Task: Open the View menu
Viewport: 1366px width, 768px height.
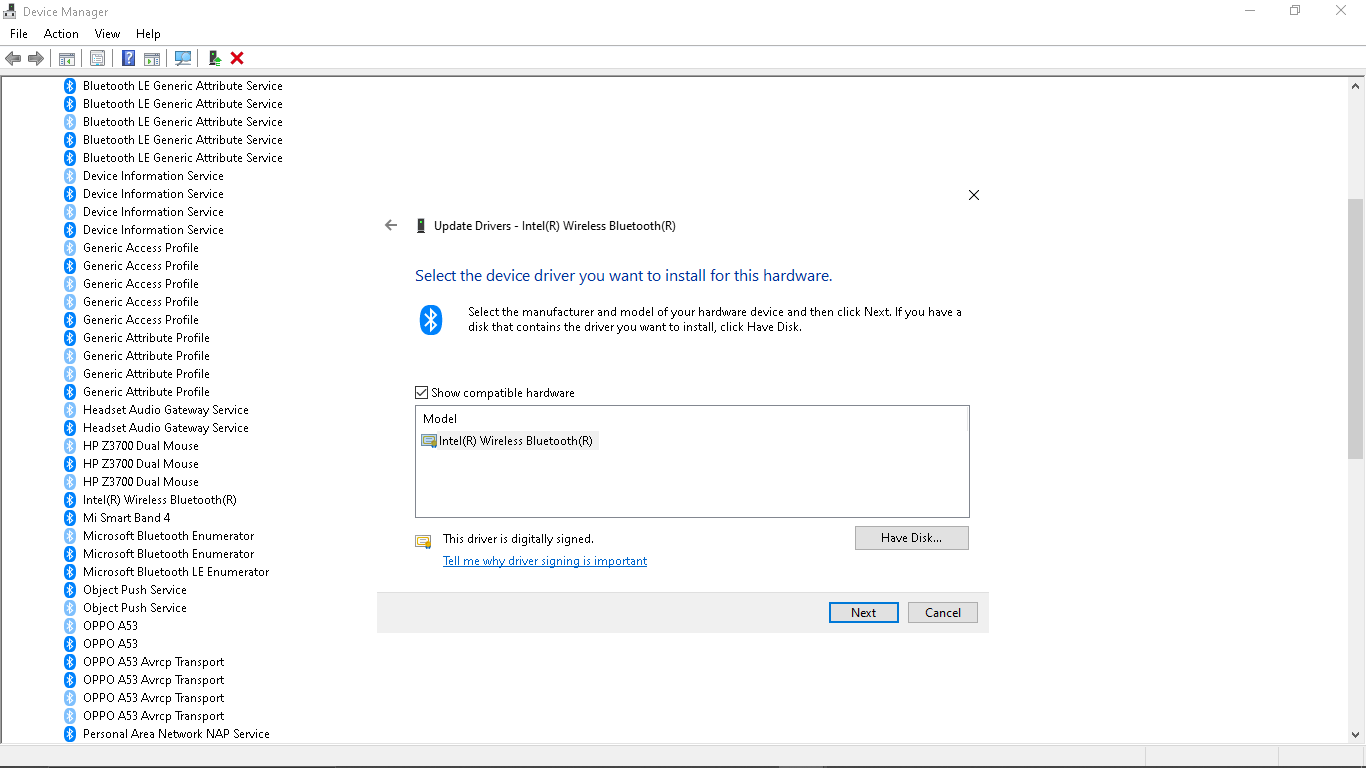Action: (107, 33)
